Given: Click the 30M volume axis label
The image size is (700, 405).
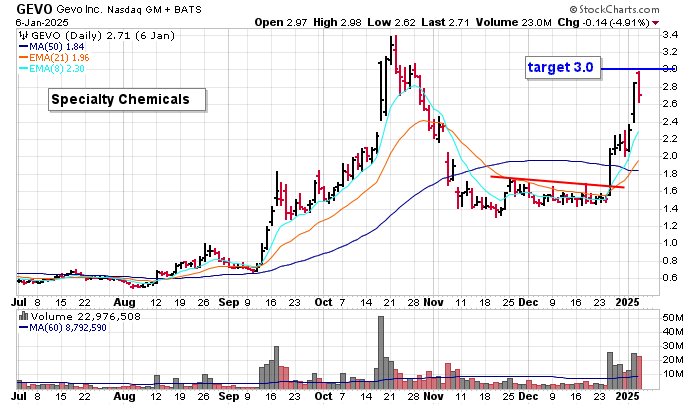Looking at the screenshot, I should pyautogui.click(x=673, y=346).
